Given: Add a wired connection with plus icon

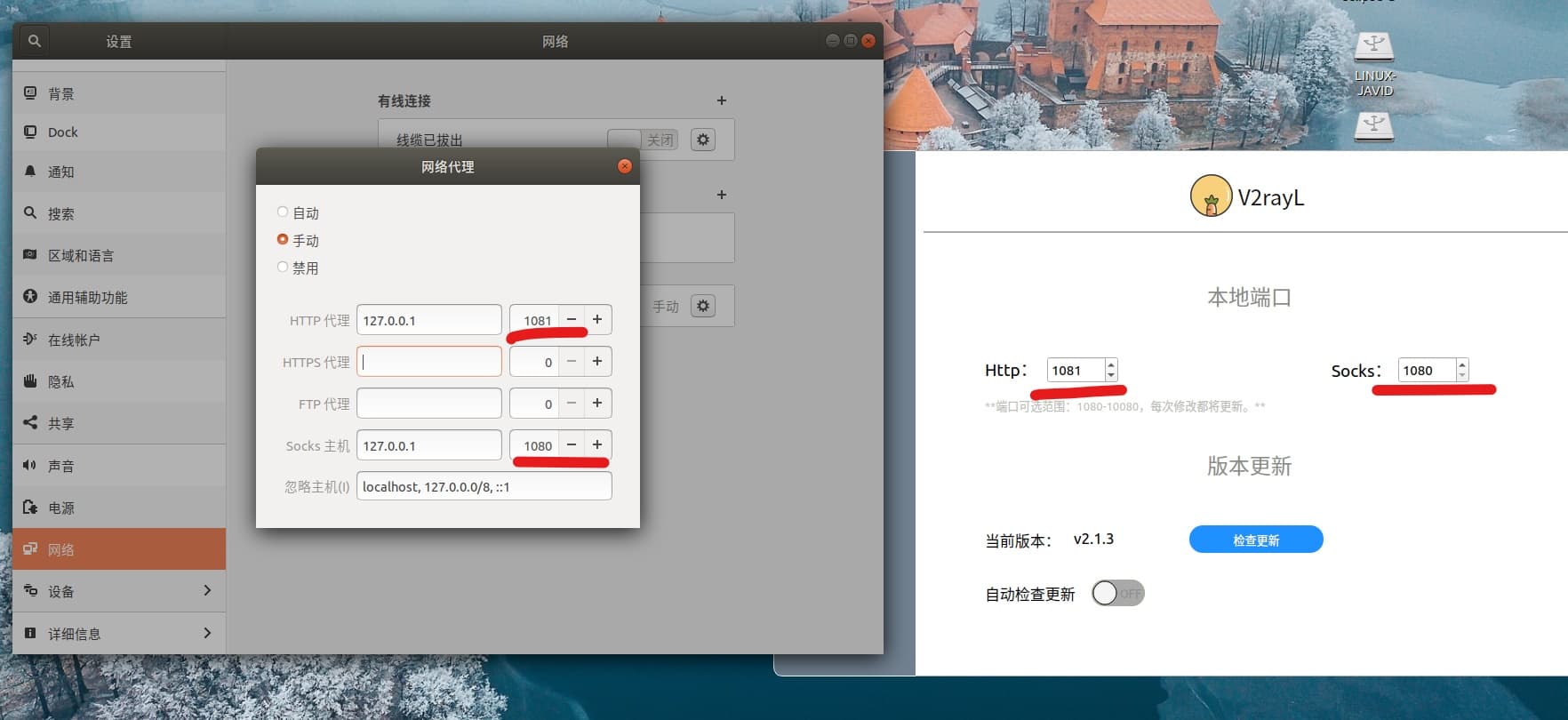Looking at the screenshot, I should 722,100.
